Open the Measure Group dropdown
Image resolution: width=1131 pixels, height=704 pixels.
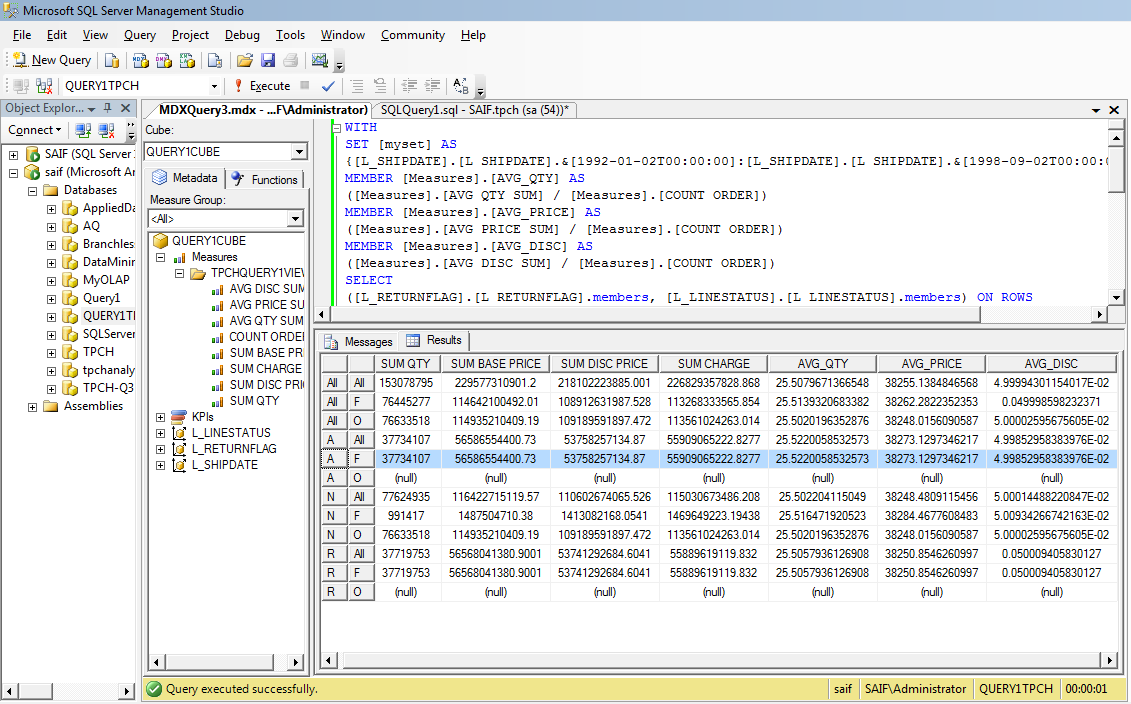295,218
